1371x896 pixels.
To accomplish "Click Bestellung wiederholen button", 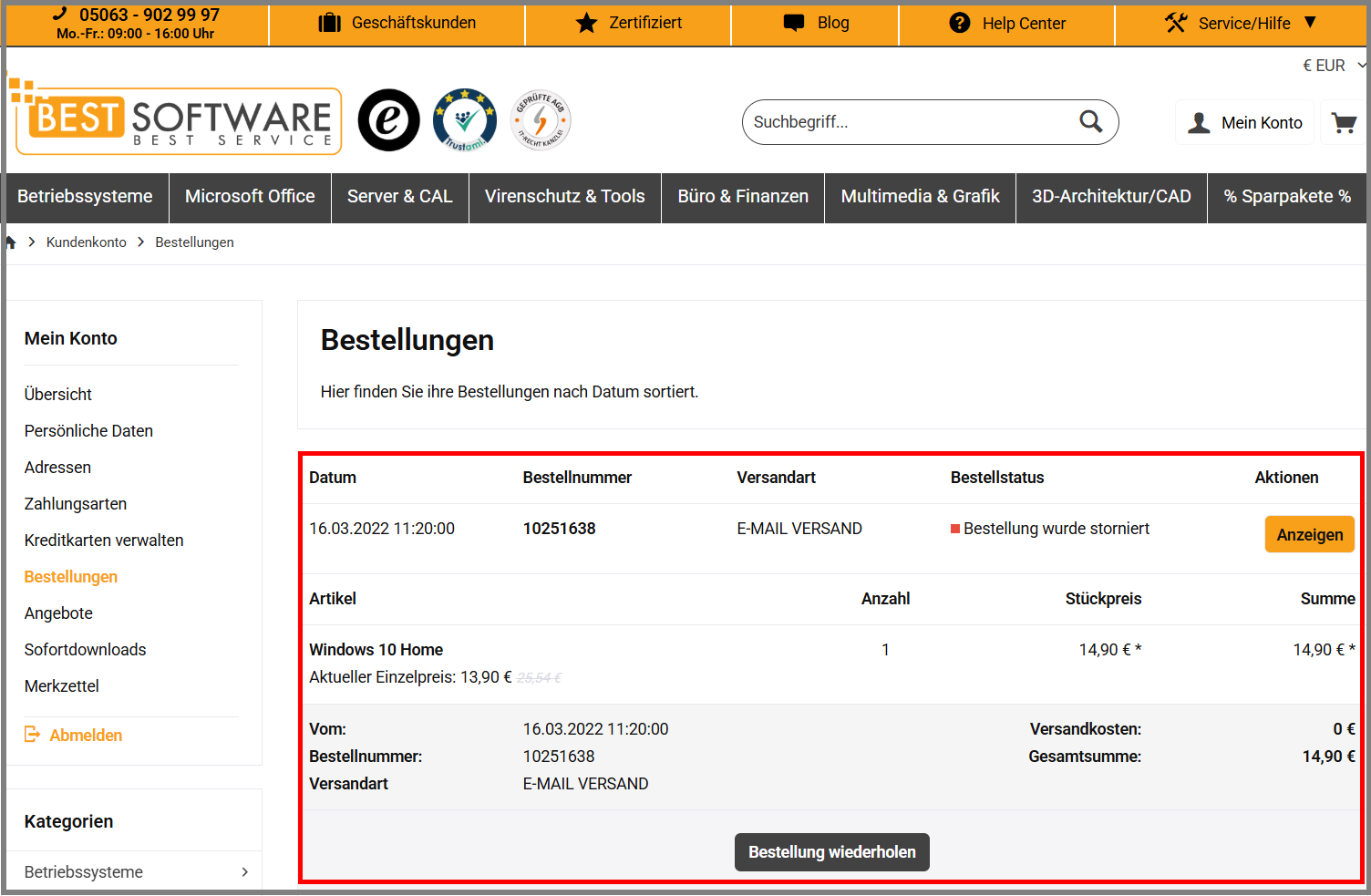I will point(832,852).
